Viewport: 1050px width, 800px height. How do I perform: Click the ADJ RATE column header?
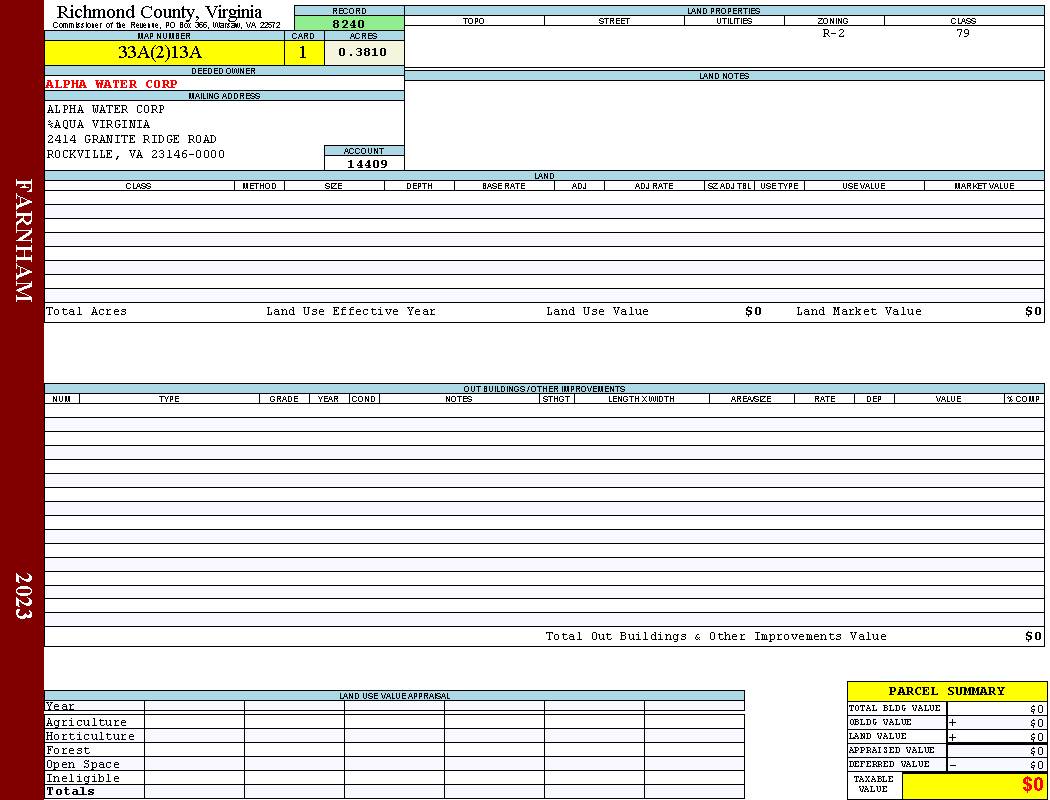point(654,186)
